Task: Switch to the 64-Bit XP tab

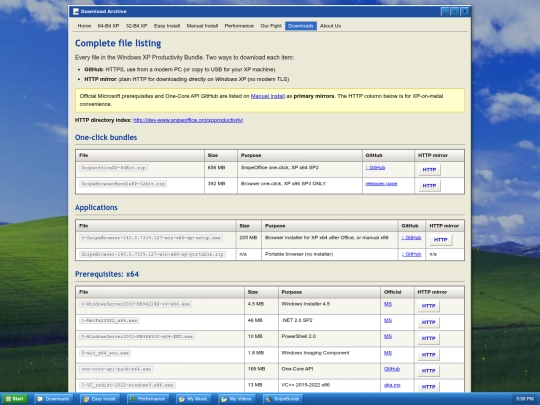Action: (108, 26)
